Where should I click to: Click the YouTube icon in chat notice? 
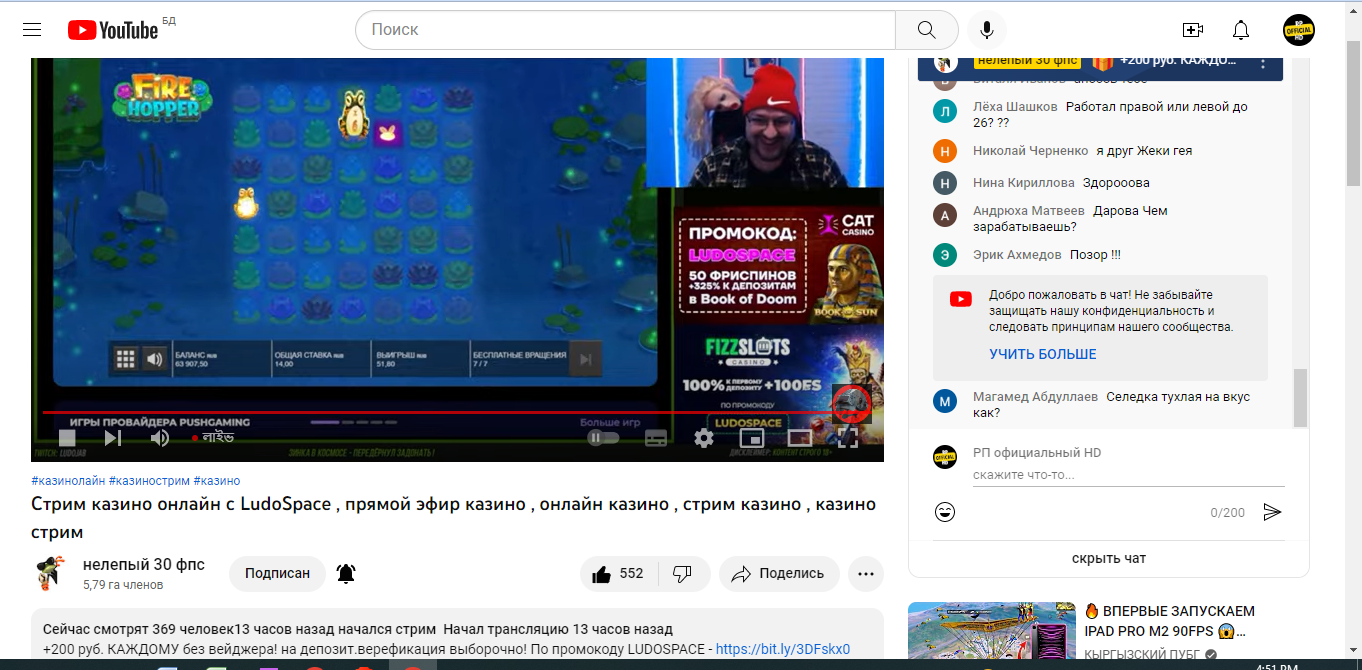click(x=961, y=298)
